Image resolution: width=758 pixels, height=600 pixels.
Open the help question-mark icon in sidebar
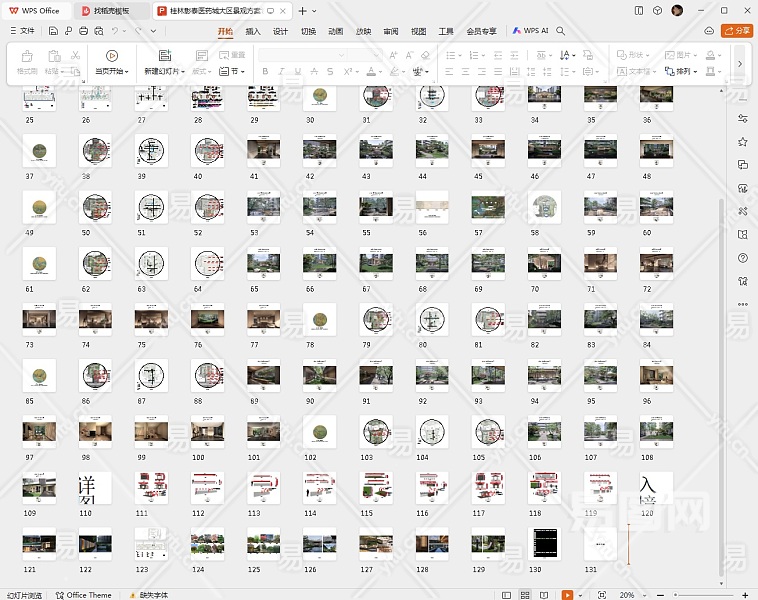[742, 257]
